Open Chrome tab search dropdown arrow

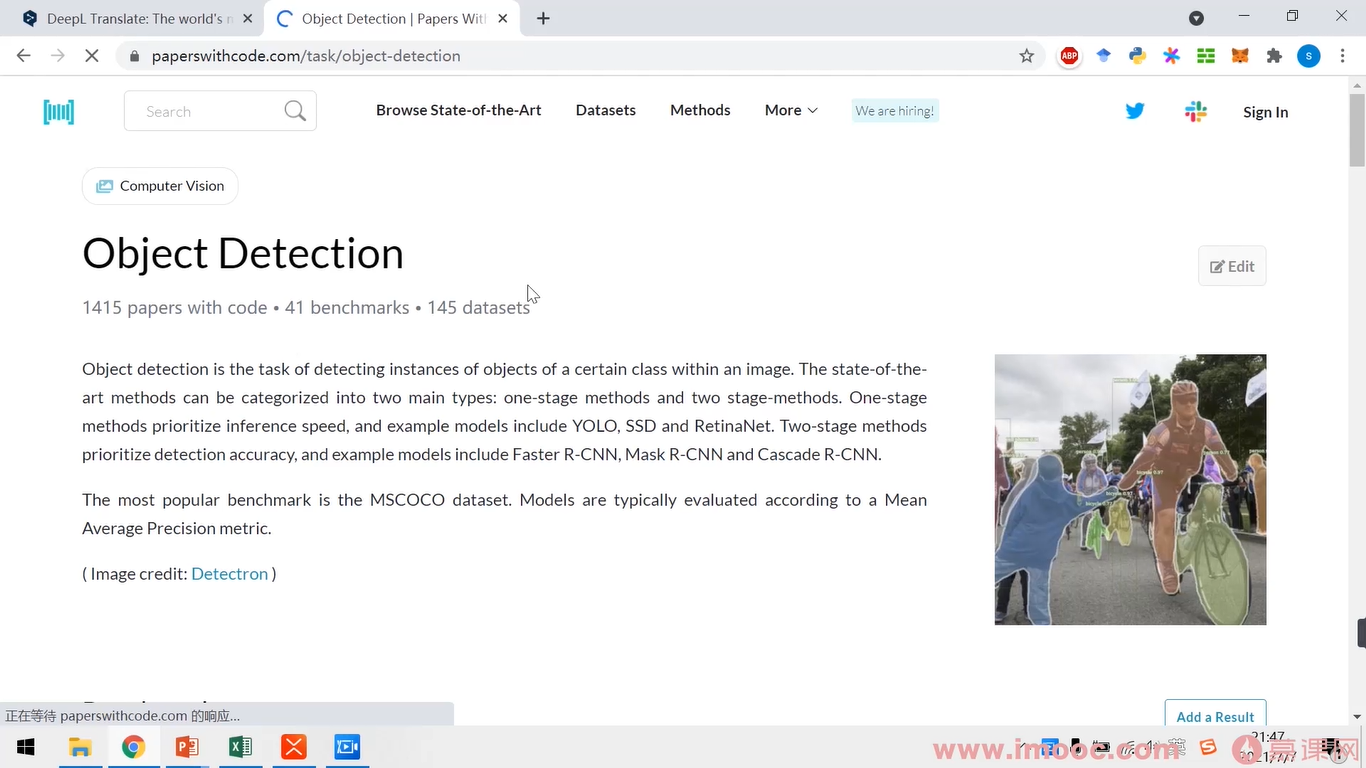[1196, 18]
